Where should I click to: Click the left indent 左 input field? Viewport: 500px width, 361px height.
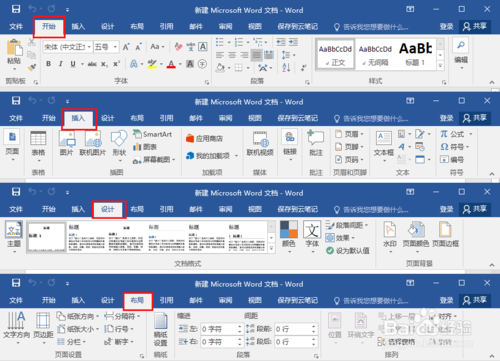coord(221,329)
